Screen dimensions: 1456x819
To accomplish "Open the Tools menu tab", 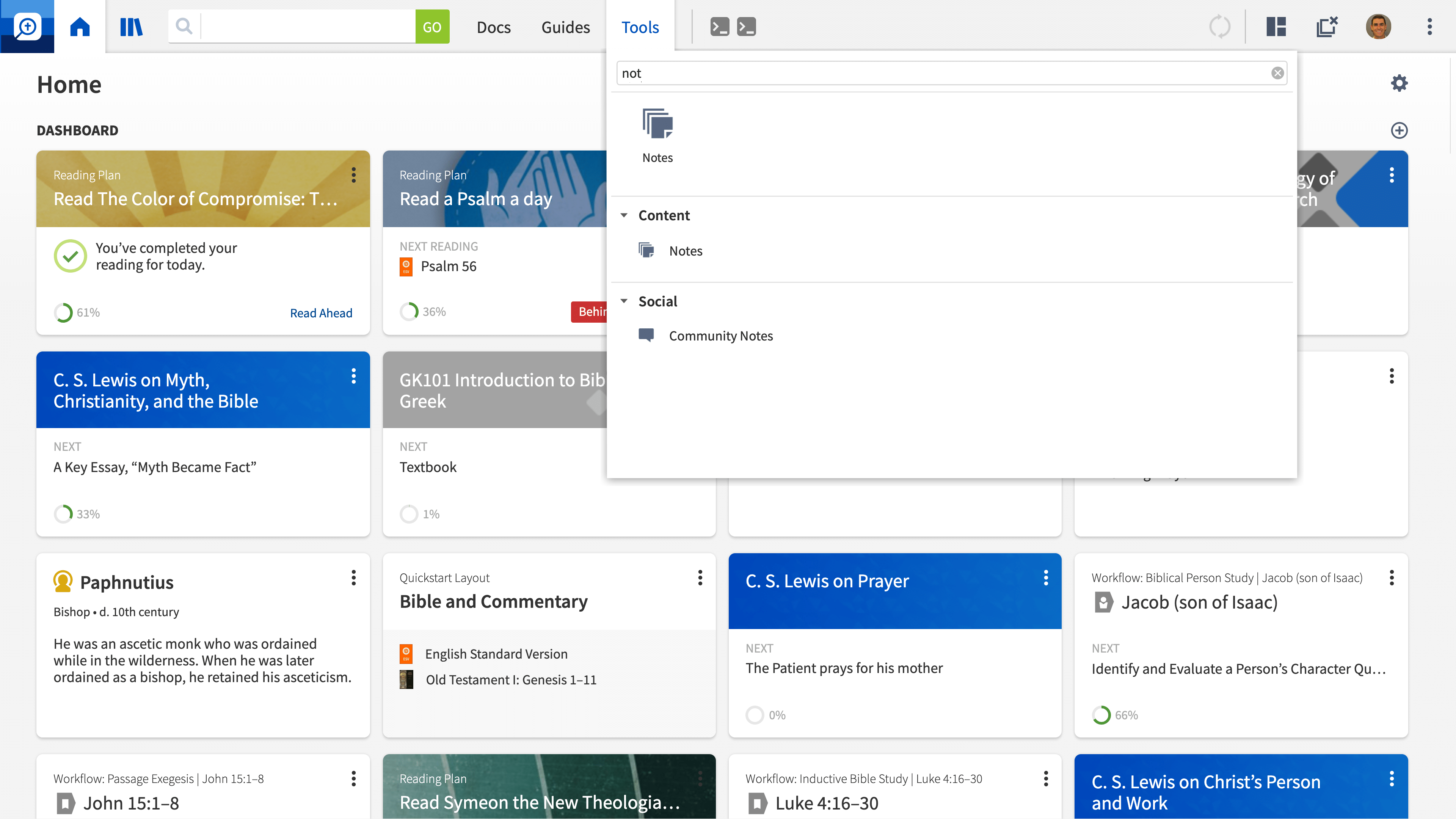I will [640, 27].
